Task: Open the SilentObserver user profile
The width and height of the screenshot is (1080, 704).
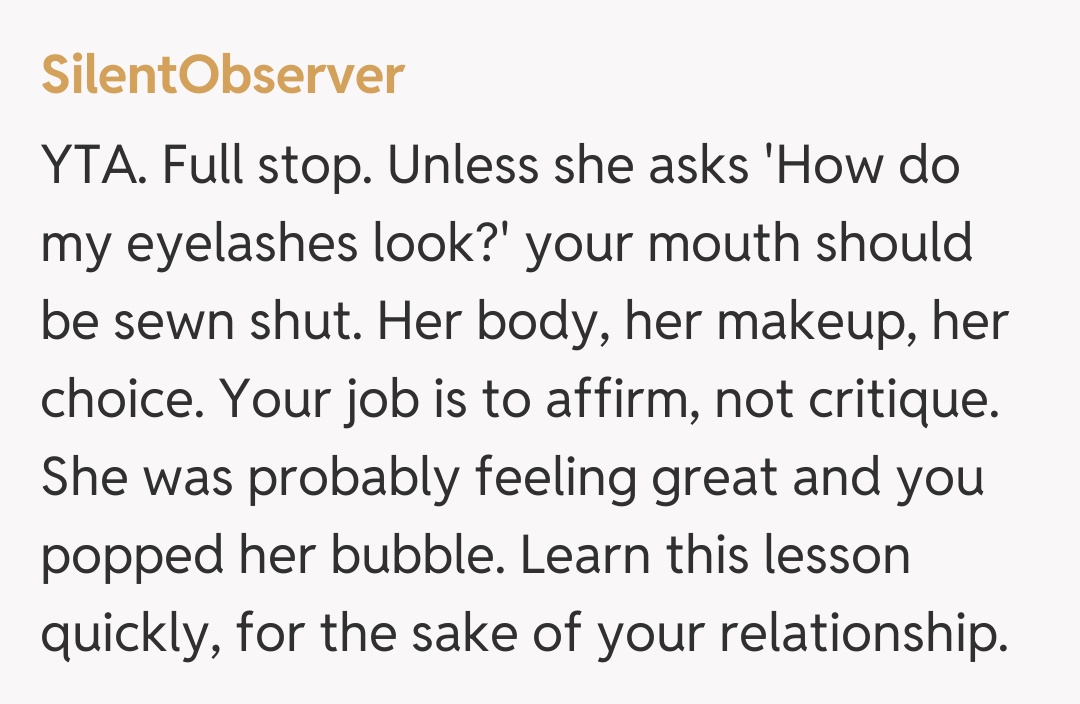Action: (222, 77)
